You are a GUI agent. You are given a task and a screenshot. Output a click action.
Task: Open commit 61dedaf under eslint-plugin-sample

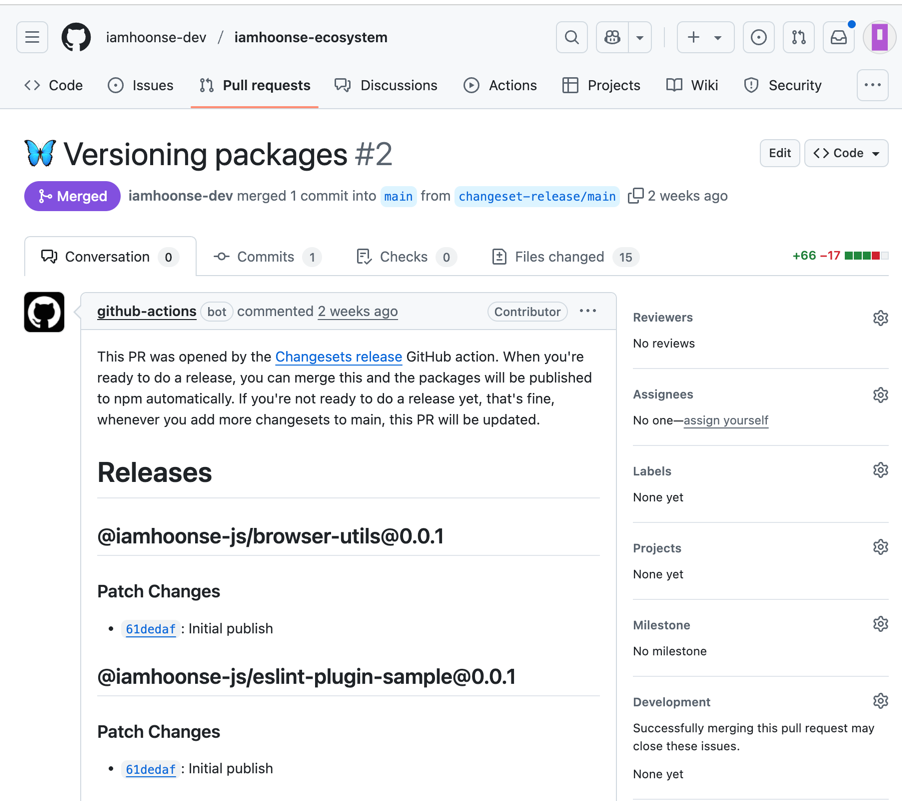150,769
